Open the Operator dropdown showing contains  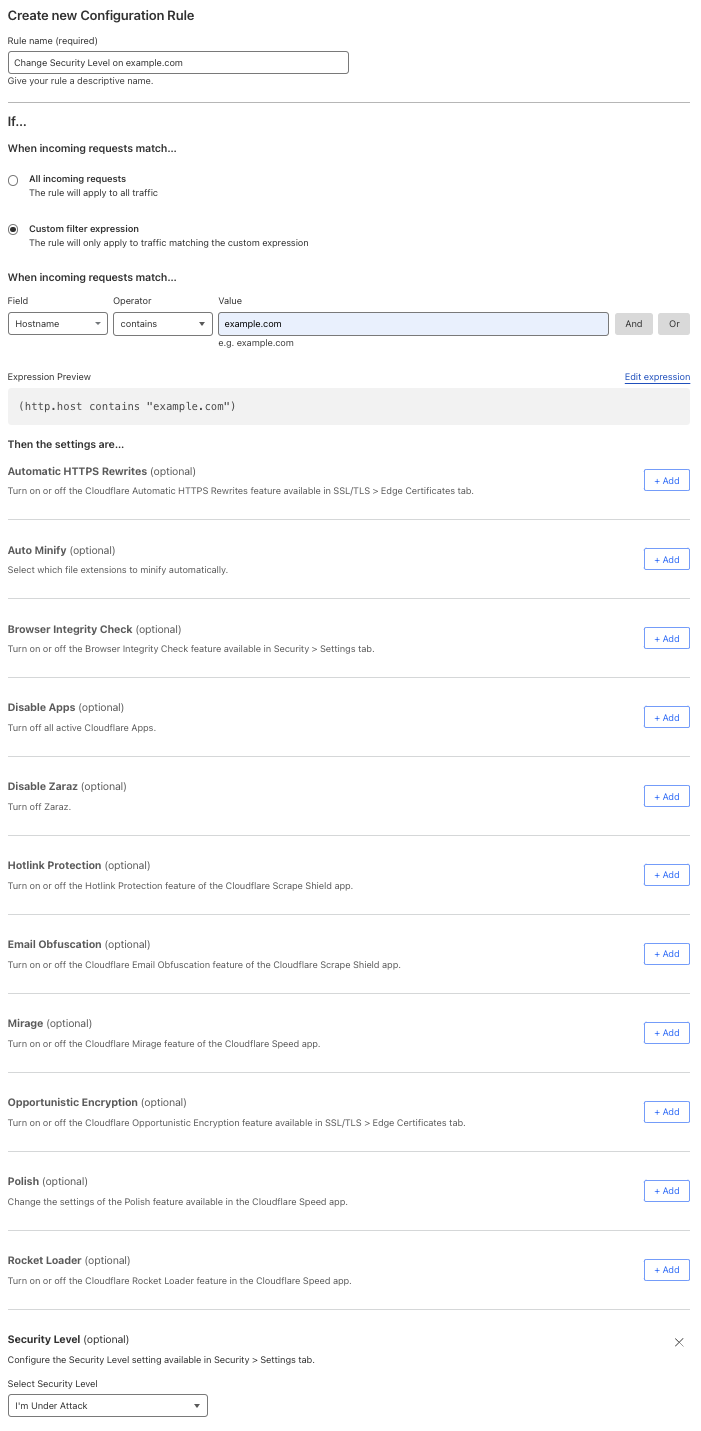(x=163, y=324)
